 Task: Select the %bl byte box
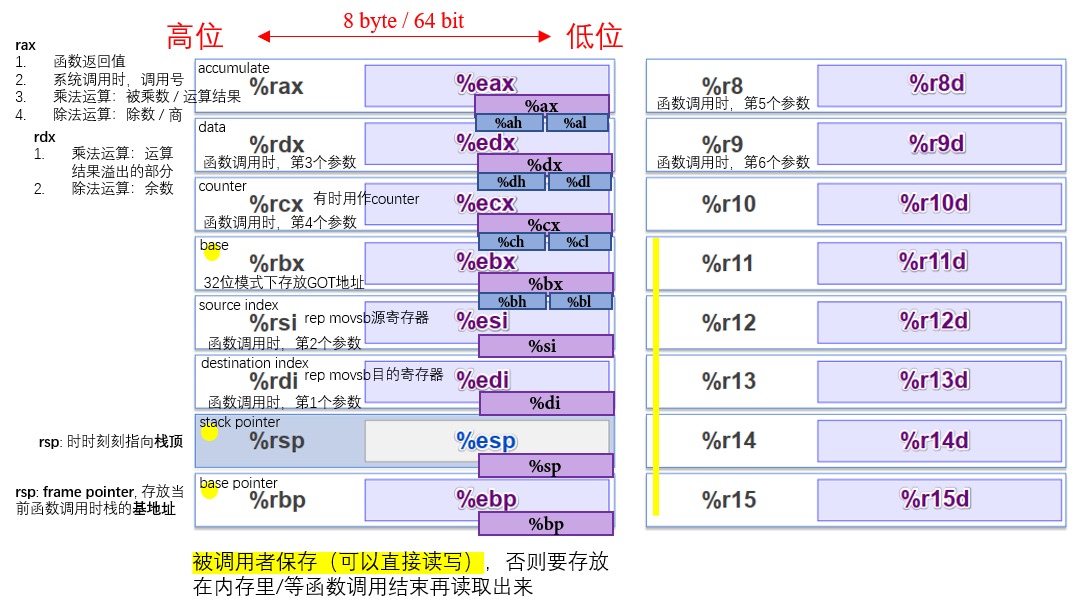580,301
